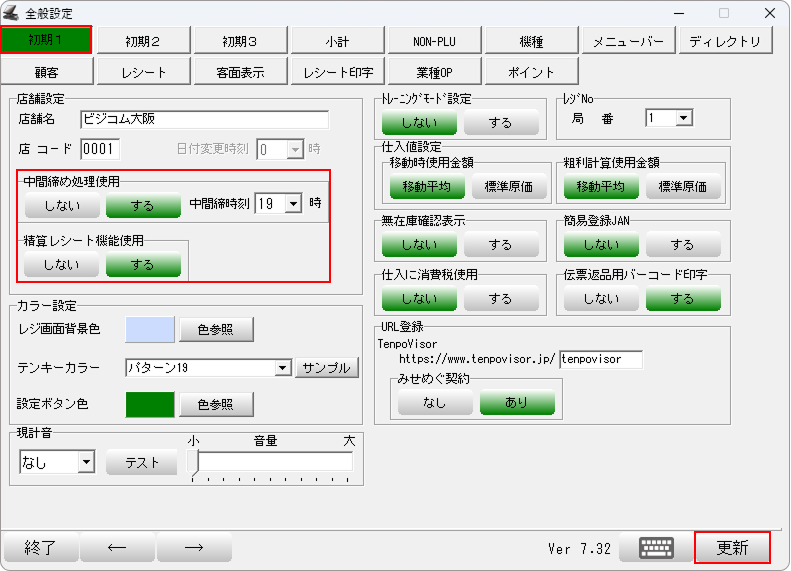Click the right arrow navigation button

click(x=194, y=547)
